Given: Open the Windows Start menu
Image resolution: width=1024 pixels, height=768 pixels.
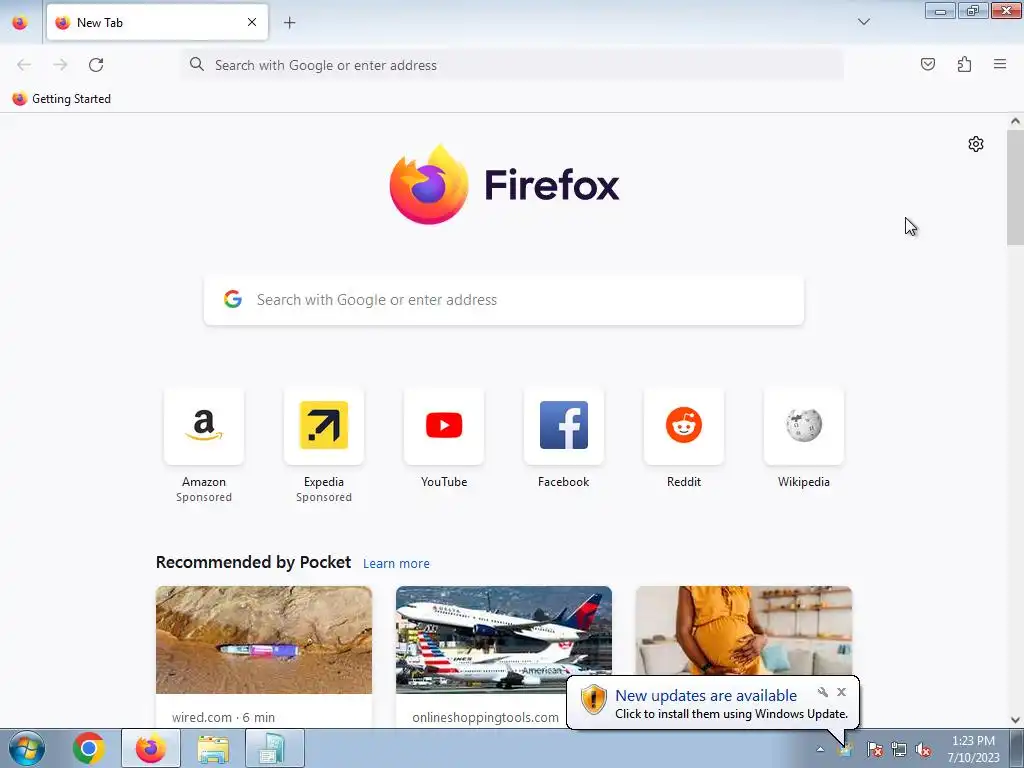Looking at the screenshot, I should pos(27,748).
